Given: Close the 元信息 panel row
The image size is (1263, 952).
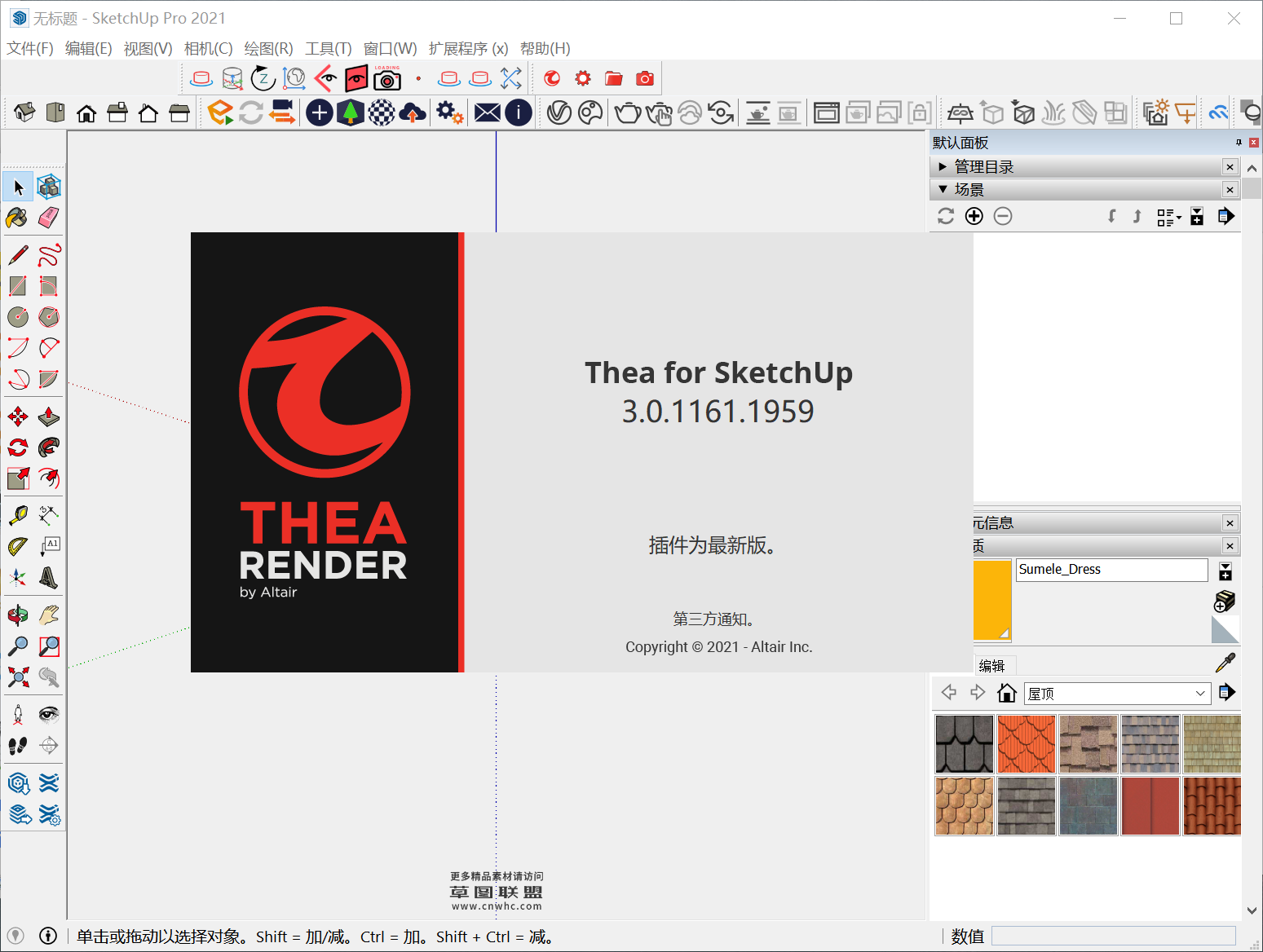Looking at the screenshot, I should (x=1230, y=523).
